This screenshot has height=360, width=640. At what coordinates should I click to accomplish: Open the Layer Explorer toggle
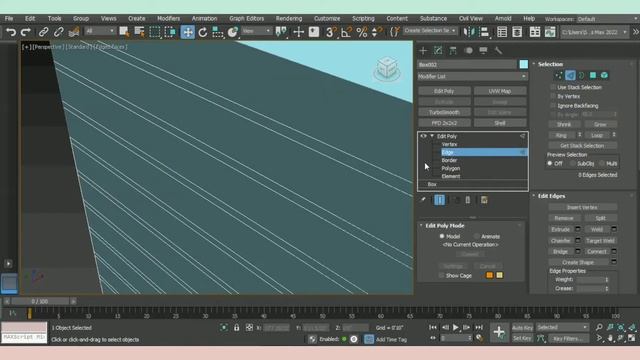click(x=517, y=32)
